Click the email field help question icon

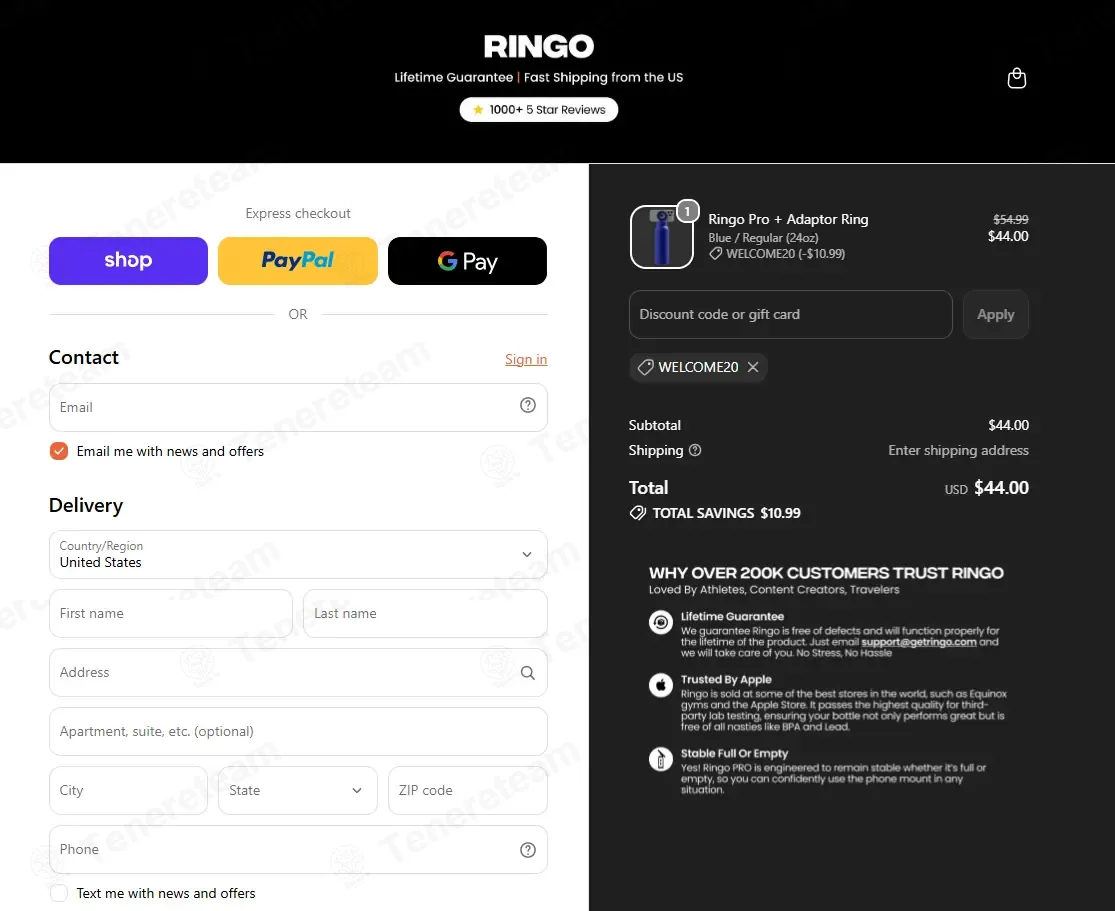click(x=528, y=405)
